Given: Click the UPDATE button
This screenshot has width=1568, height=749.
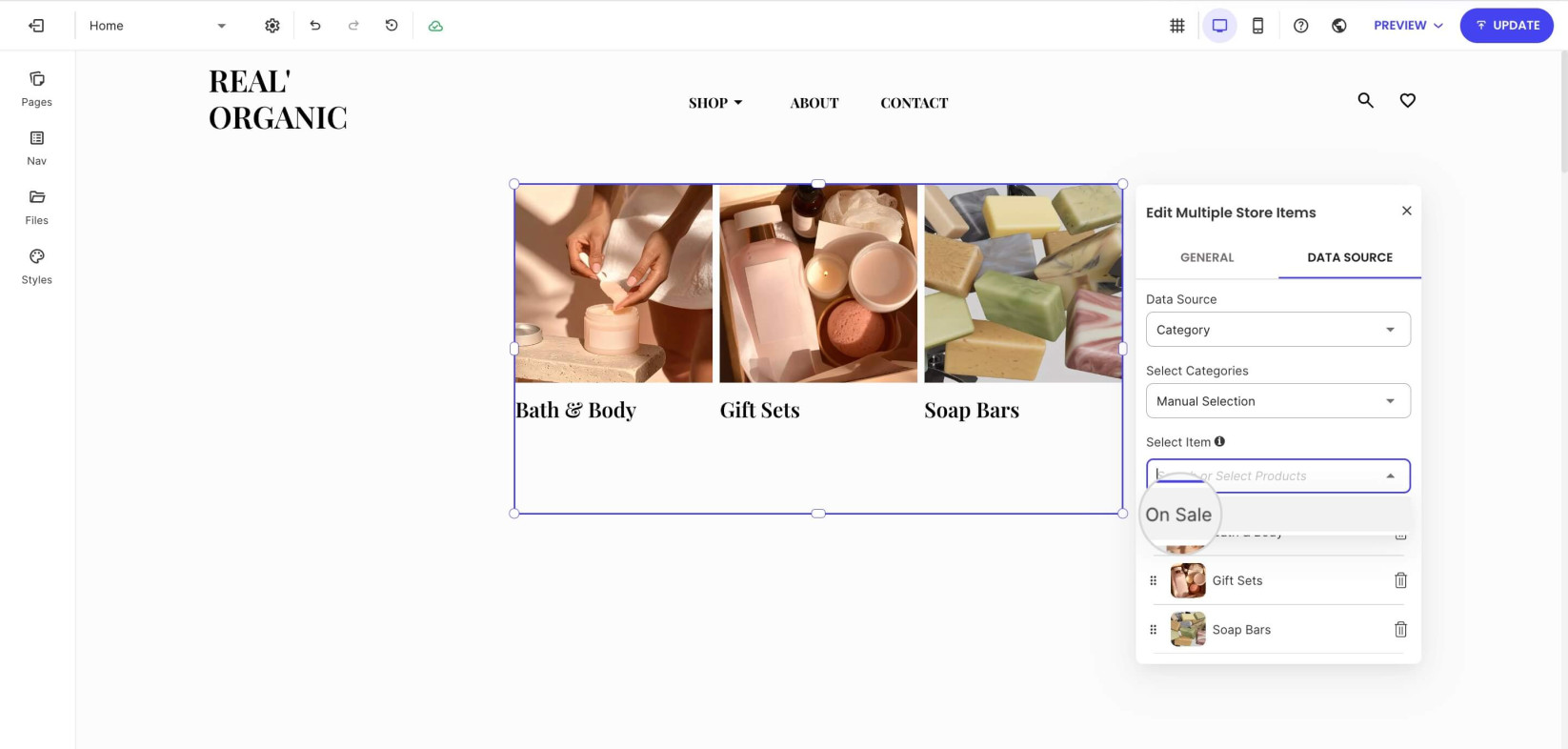Looking at the screenshot, I should pos(1506,26).
